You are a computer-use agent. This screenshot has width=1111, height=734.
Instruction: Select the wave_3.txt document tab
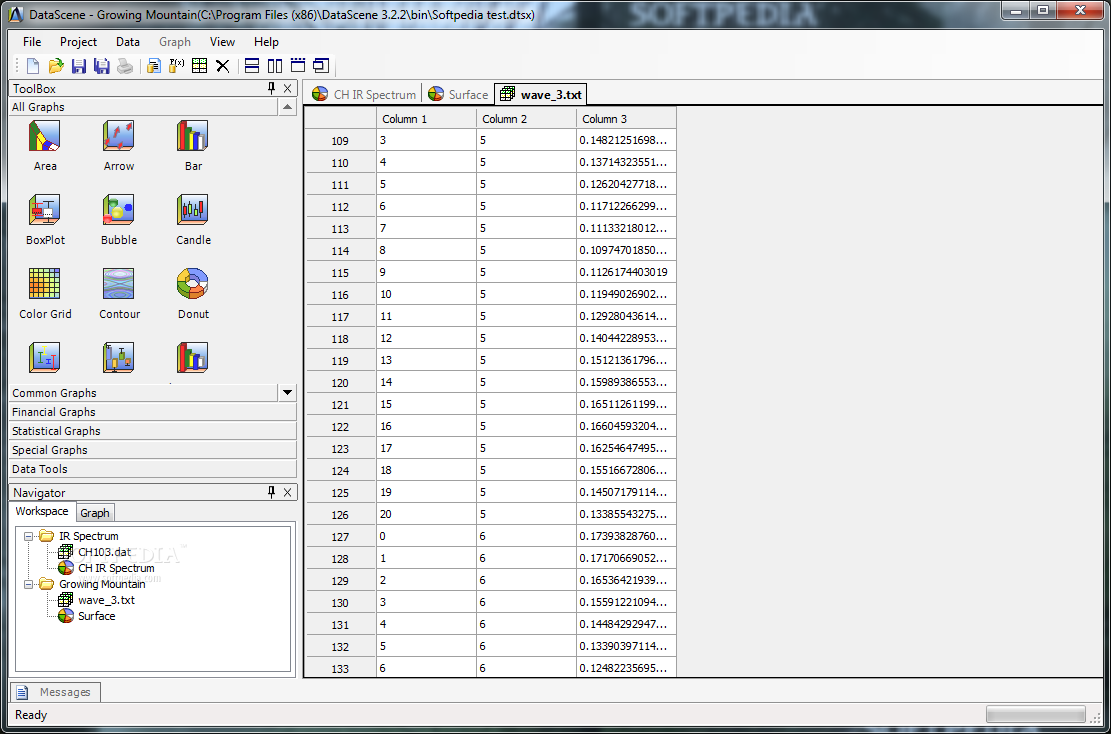click(541, 94)
